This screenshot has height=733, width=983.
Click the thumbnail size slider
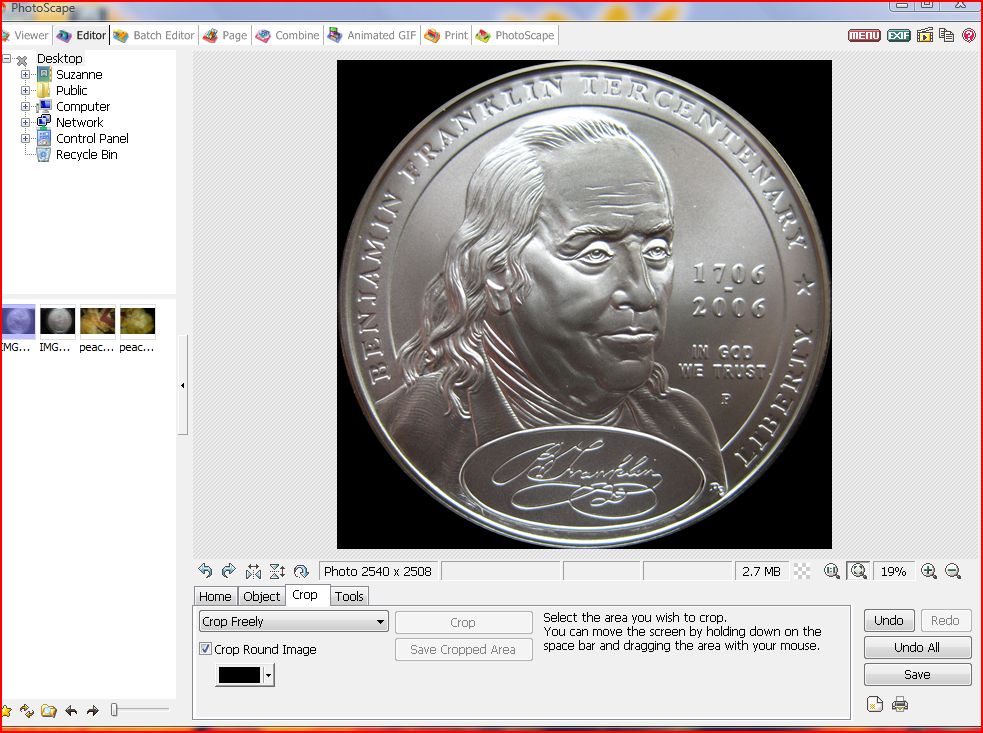[x=115, y=710]
